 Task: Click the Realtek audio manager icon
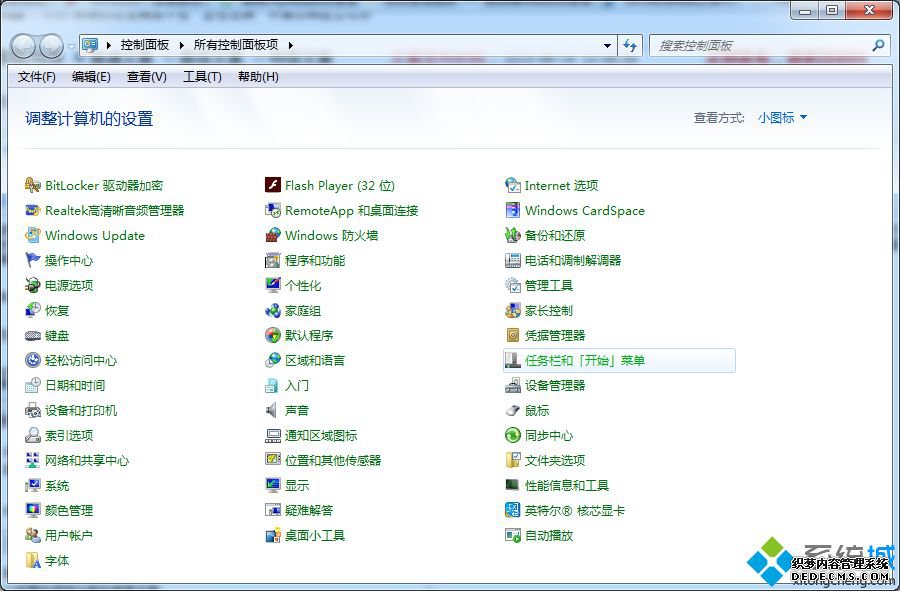coord(33,211)
